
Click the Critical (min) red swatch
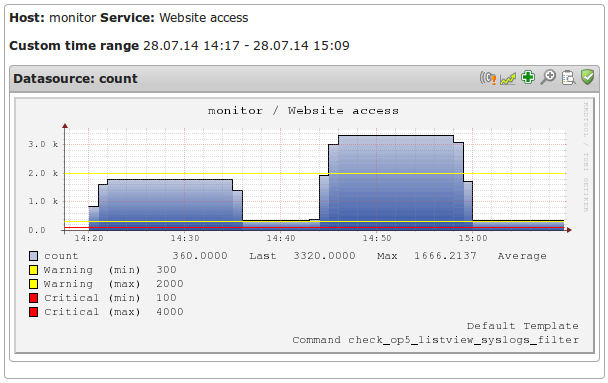click(33, 298)
